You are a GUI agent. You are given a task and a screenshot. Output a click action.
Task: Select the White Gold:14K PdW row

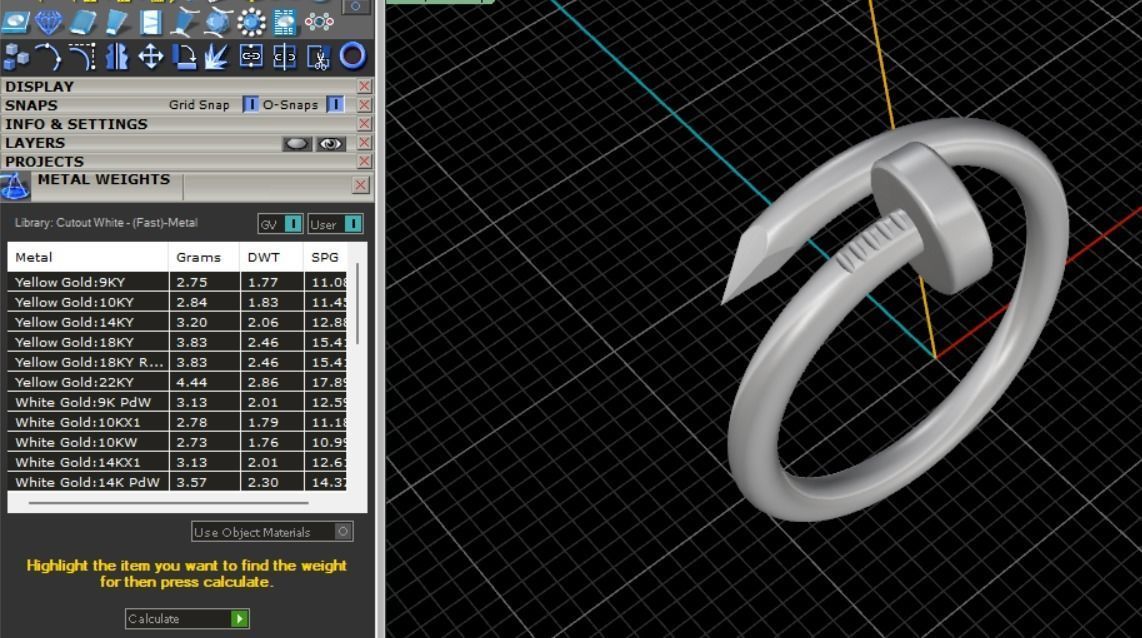pyautogui.click(x=177, y=482)
